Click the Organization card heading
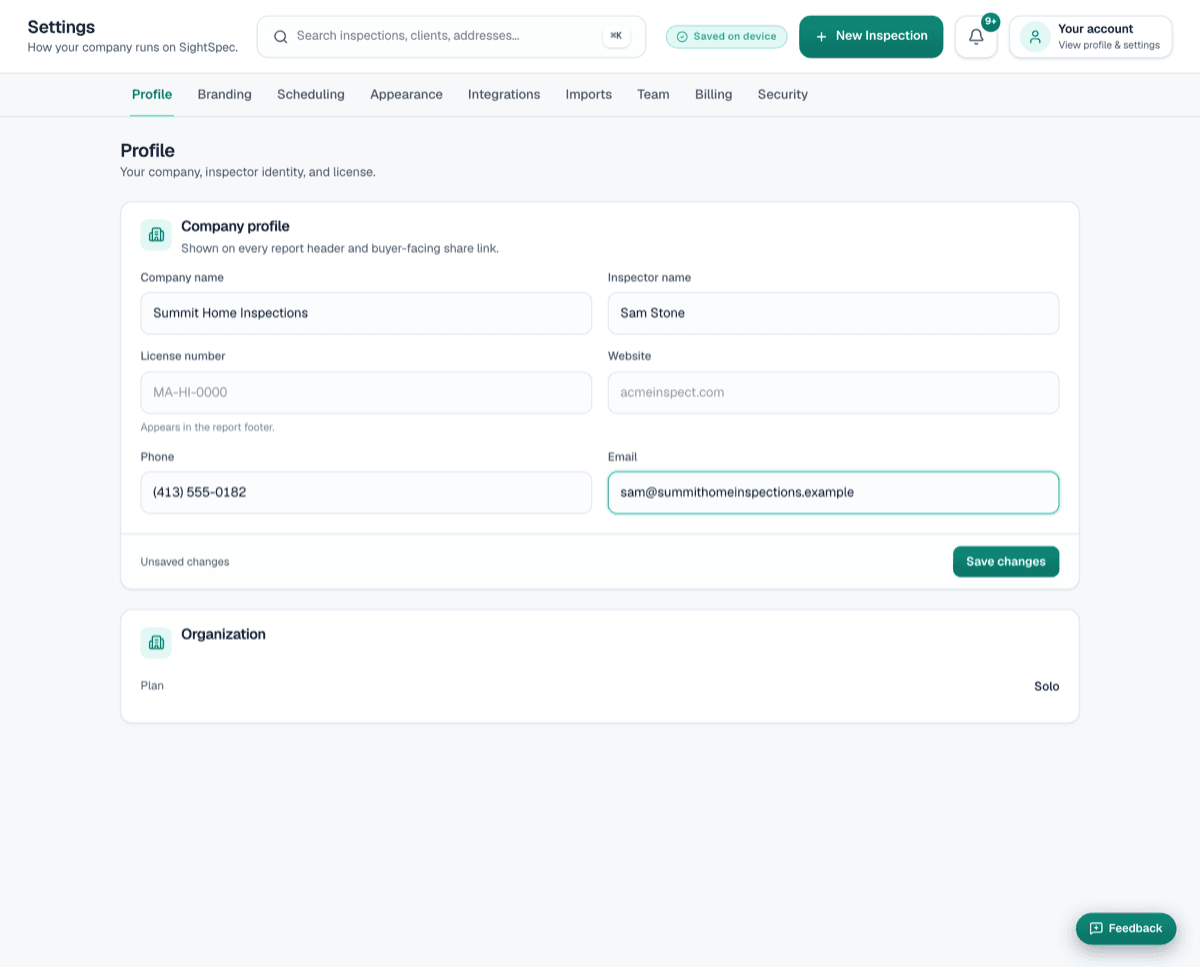The width and height of the screenshot is (1200, 967). [223, 634]
